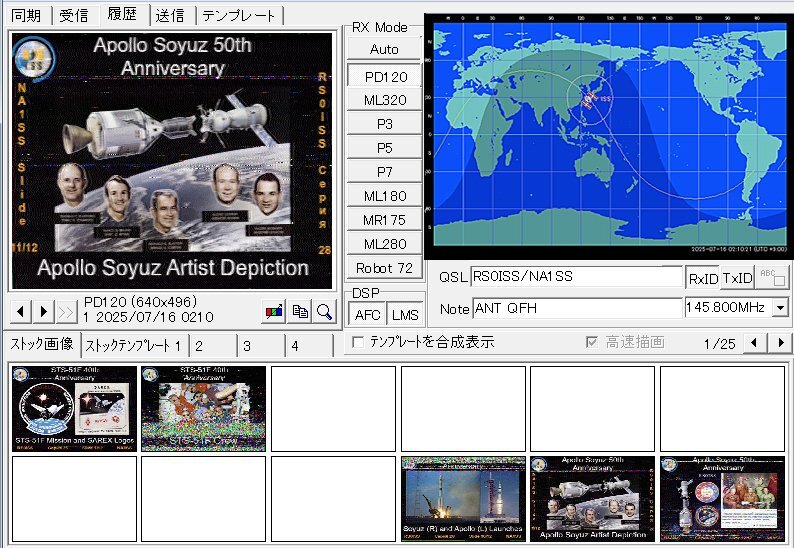Viewport: 794px width, 548px height.
Task: Copy the received image to clipboard
Action: [x=300, y=311]
